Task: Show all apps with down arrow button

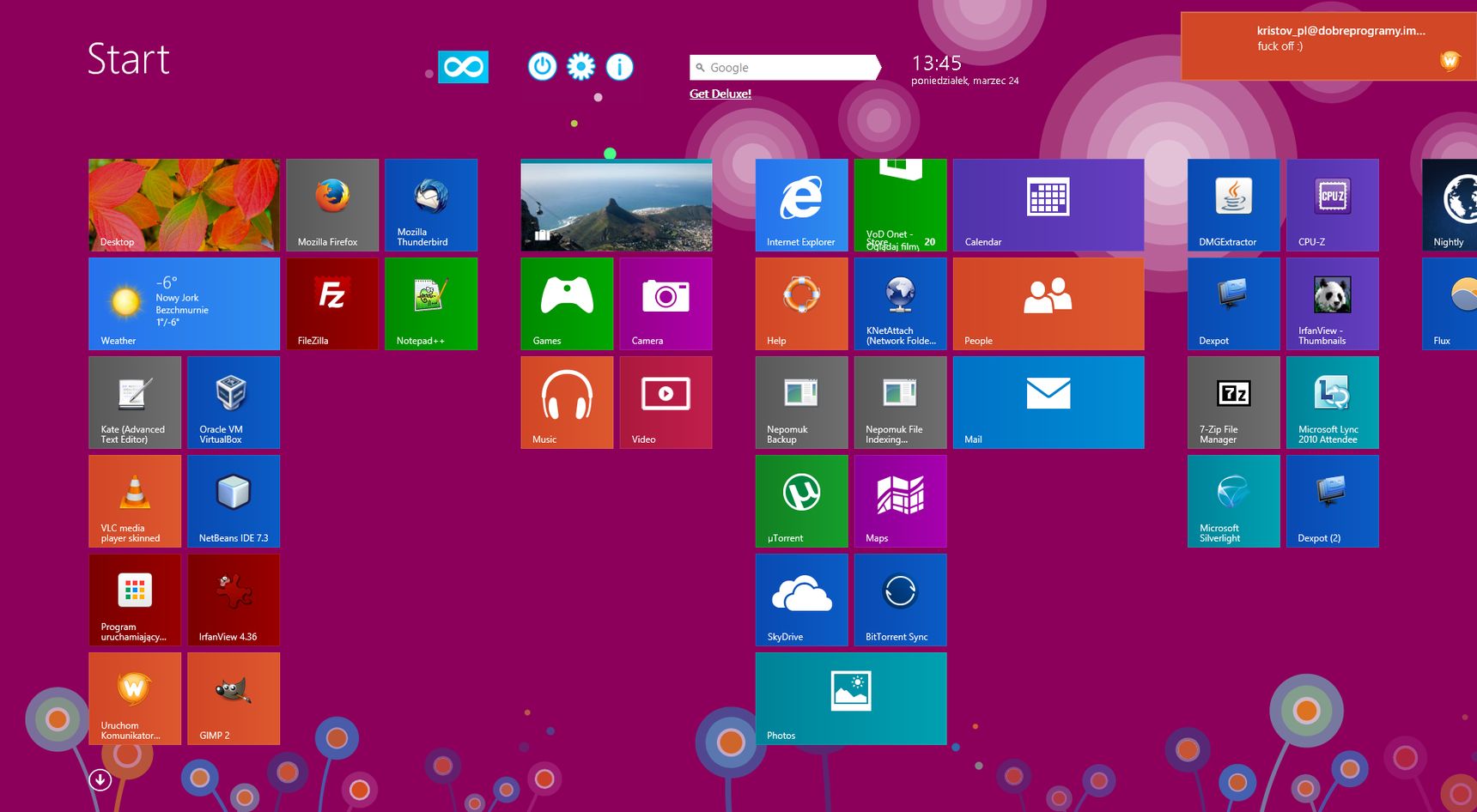Action: click(100, 779)
